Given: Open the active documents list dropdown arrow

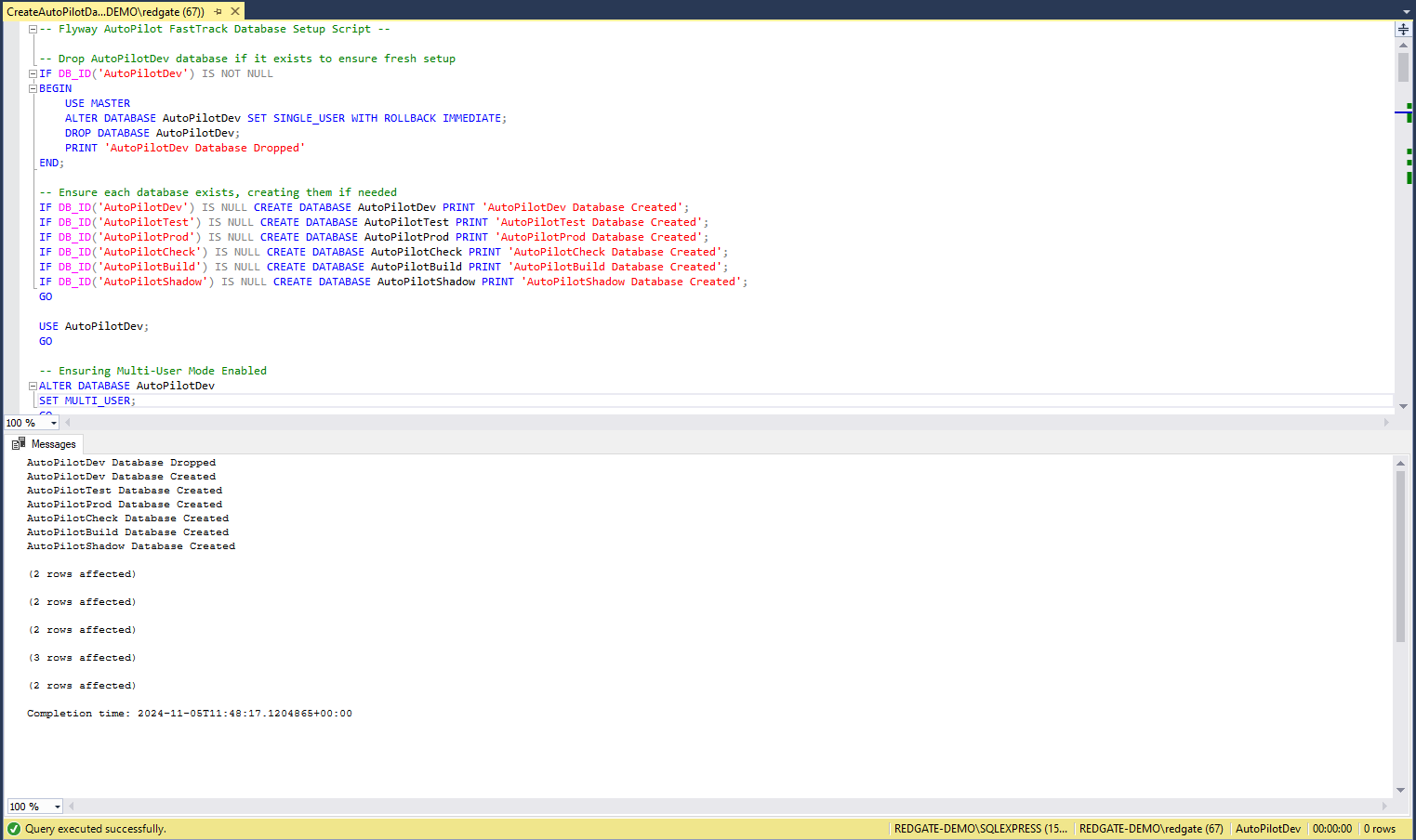Looking at the screenshot, I should pyautogui.click(x=1406, y=12).
